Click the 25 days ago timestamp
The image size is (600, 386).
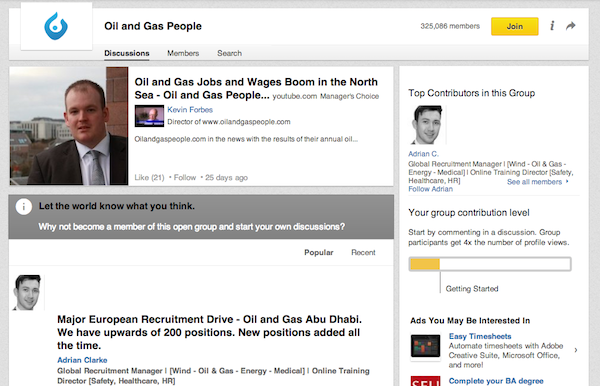click(x=226, y=178)
